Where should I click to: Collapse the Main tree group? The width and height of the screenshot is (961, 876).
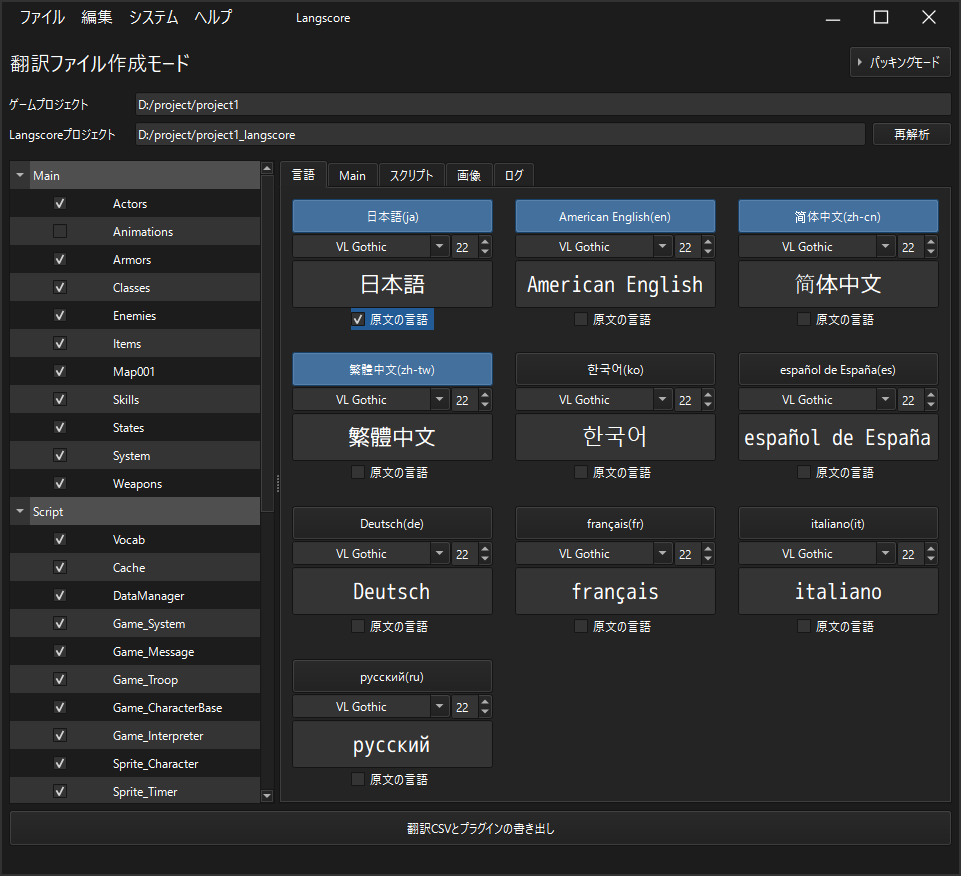click(20, 175)
